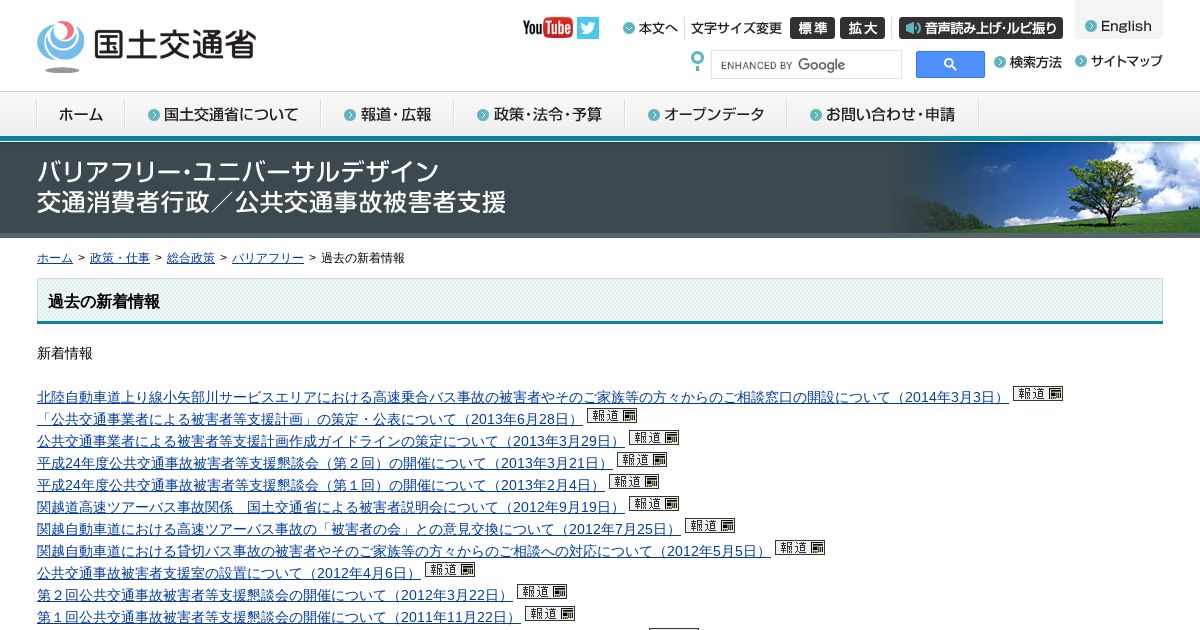Click the 報道 badge beside the 2012年9月19日 item
Image resolution: width=1200 pixels, height=630 pixels.
(654, 504)
